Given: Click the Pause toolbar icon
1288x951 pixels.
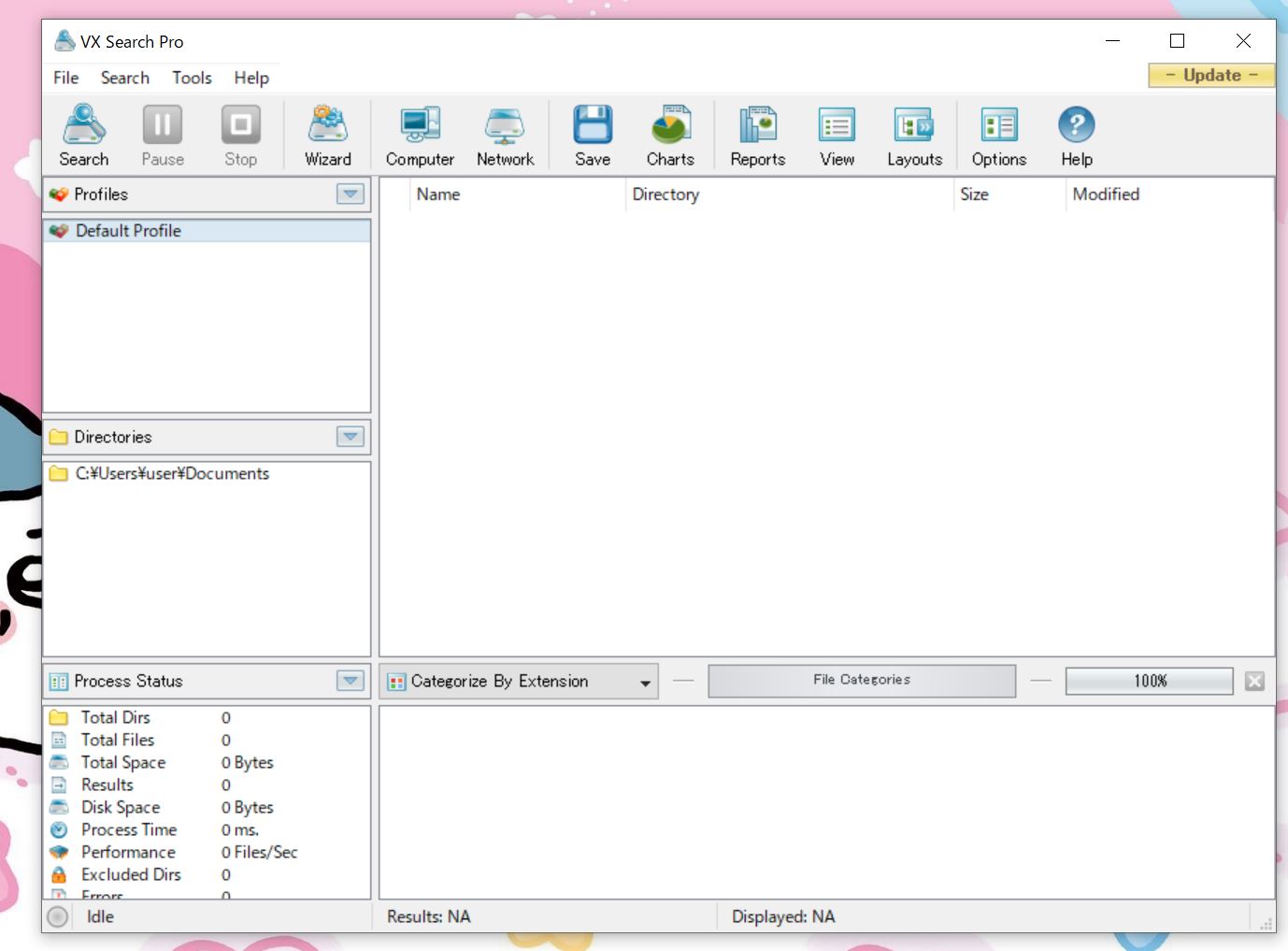Looking at the screenshot, I should (x=163, y=124).
